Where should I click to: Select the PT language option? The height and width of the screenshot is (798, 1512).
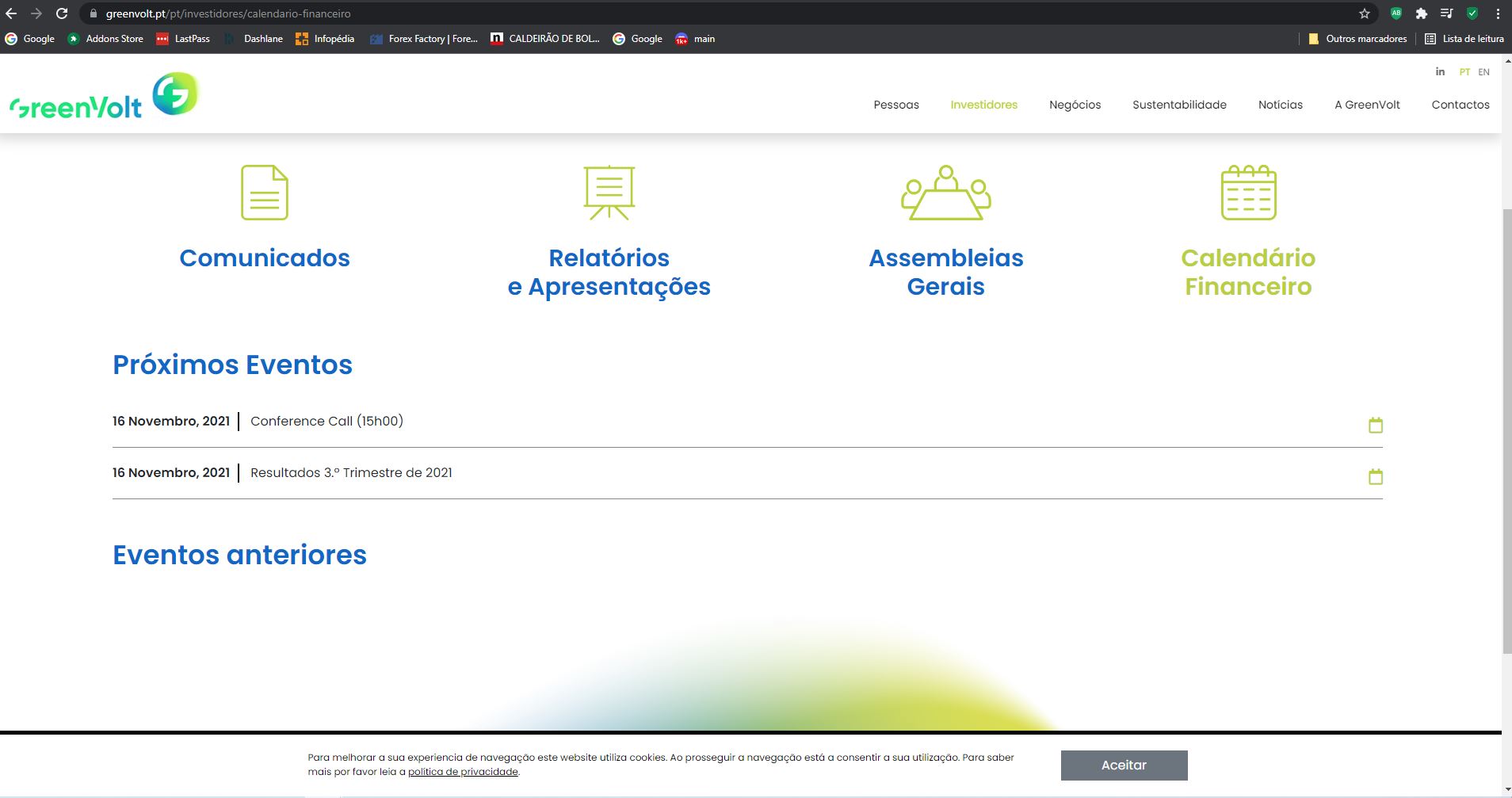coord(1464,72)
